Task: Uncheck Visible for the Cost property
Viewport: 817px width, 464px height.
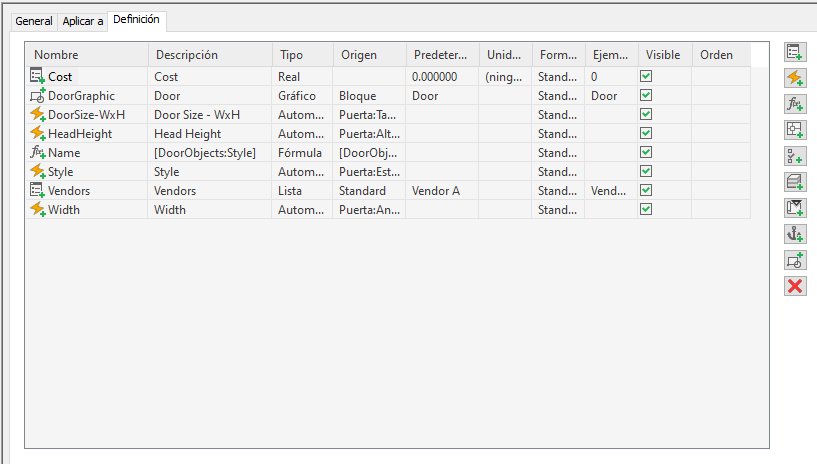Action: click(646, 76)
